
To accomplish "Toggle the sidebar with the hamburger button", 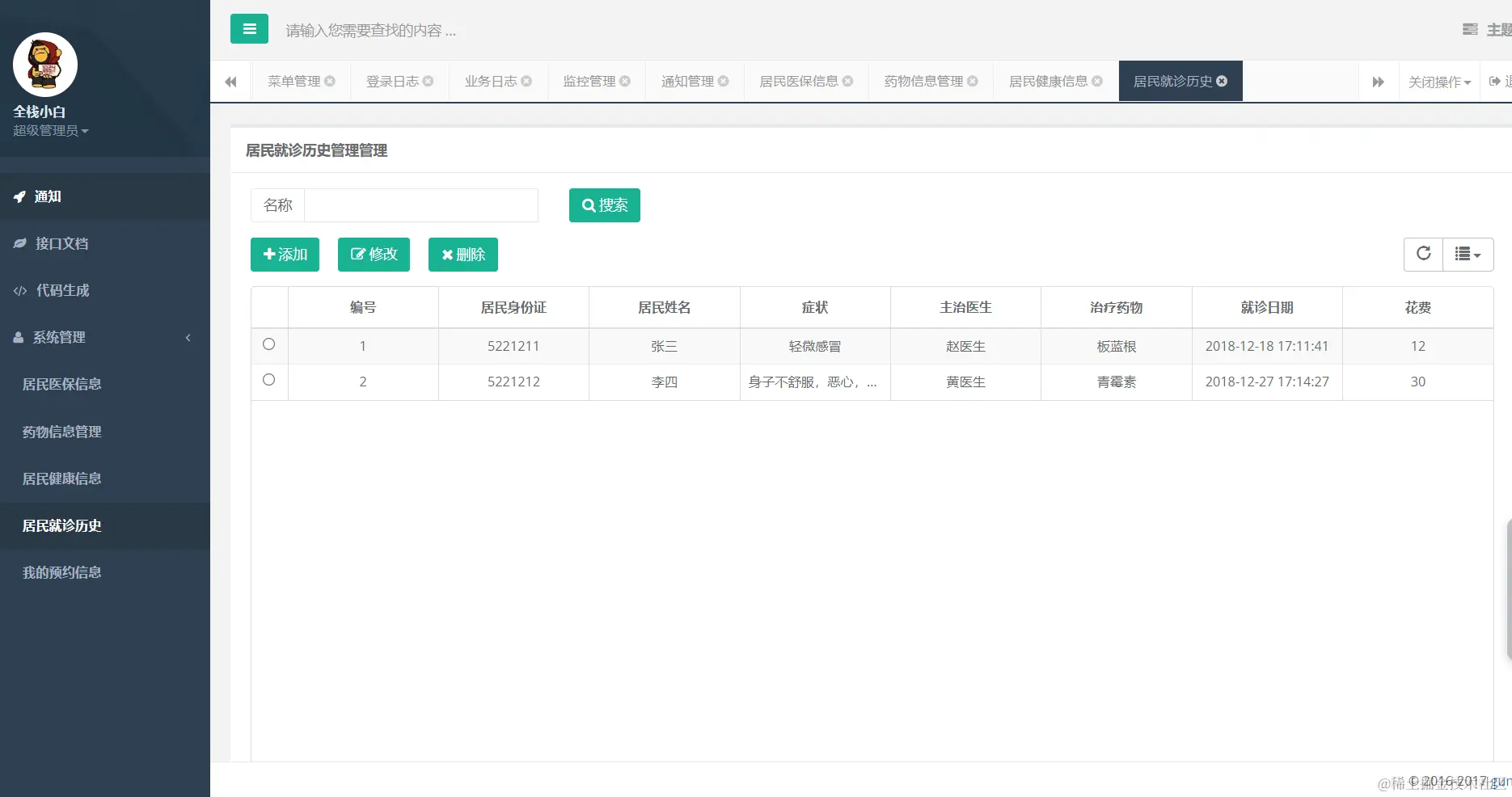I will click(249, 29).
